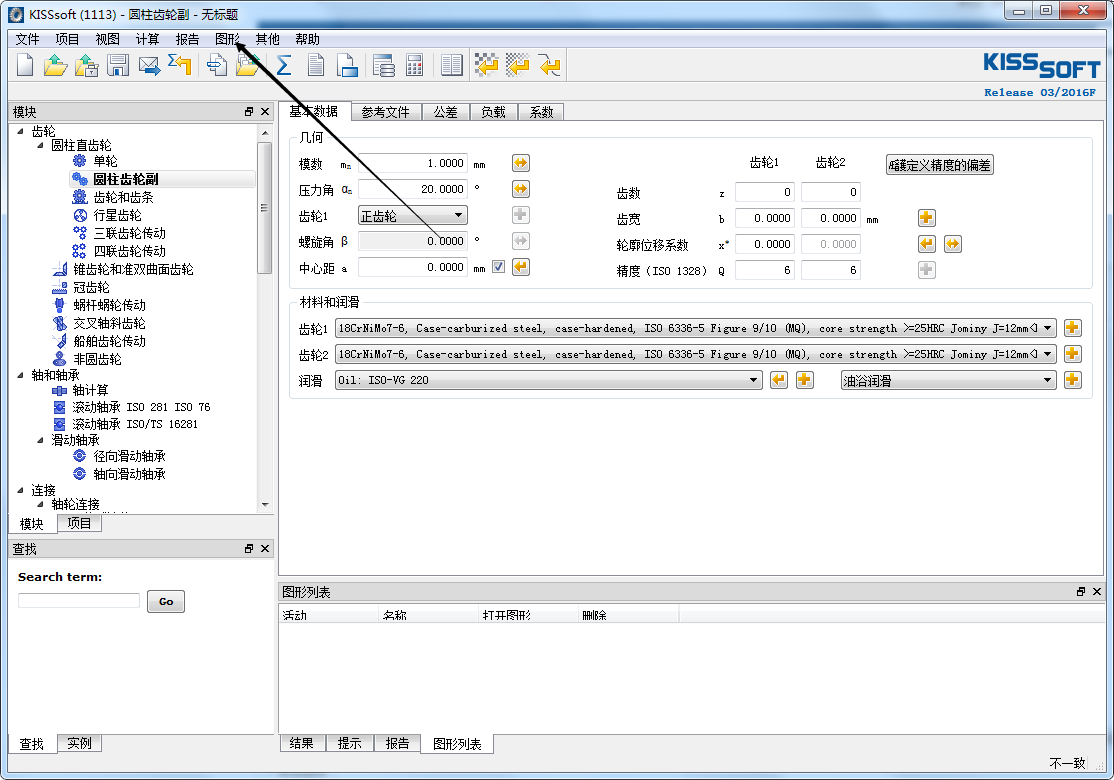Click plus button for 齿轮2 material
The image size is (1114, 780).
tap(1073, 354)
